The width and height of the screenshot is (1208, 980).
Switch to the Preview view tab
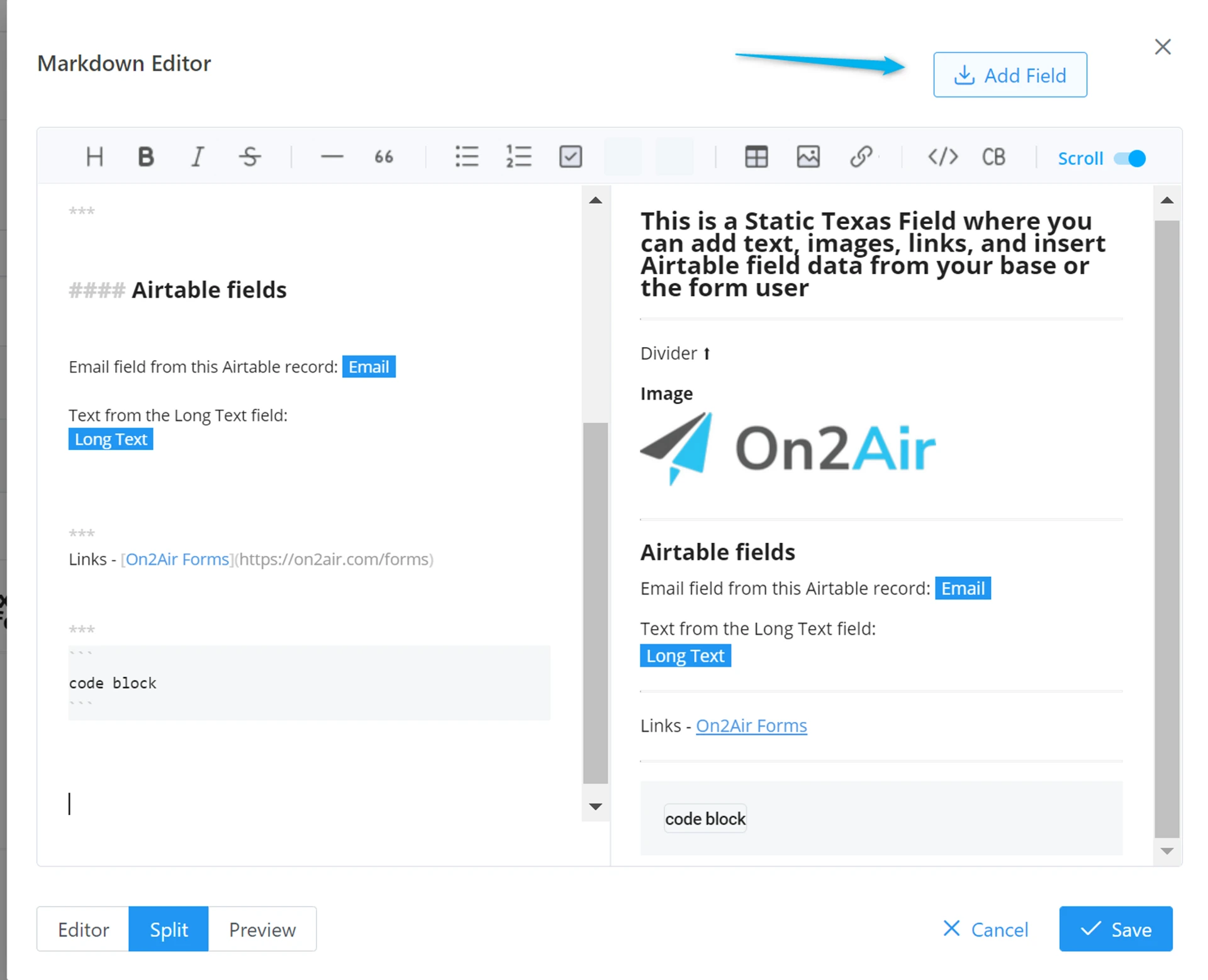(x=262, y=929)
